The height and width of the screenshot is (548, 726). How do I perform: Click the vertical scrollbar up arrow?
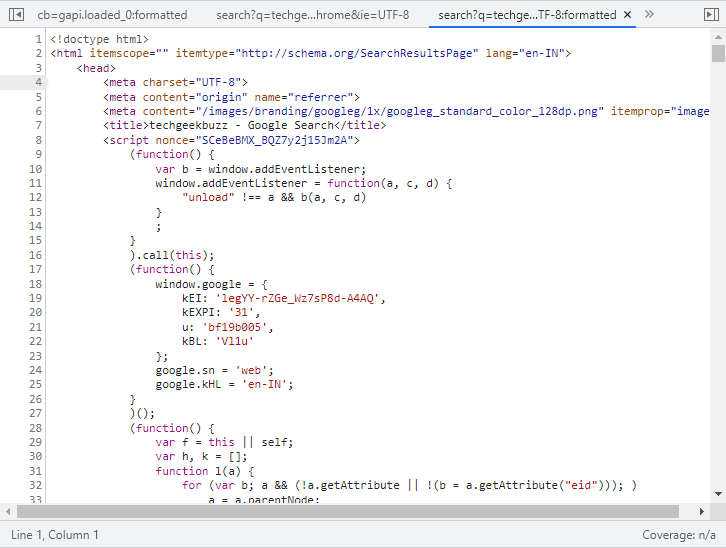pyautogui.click(x=718, y=37)
